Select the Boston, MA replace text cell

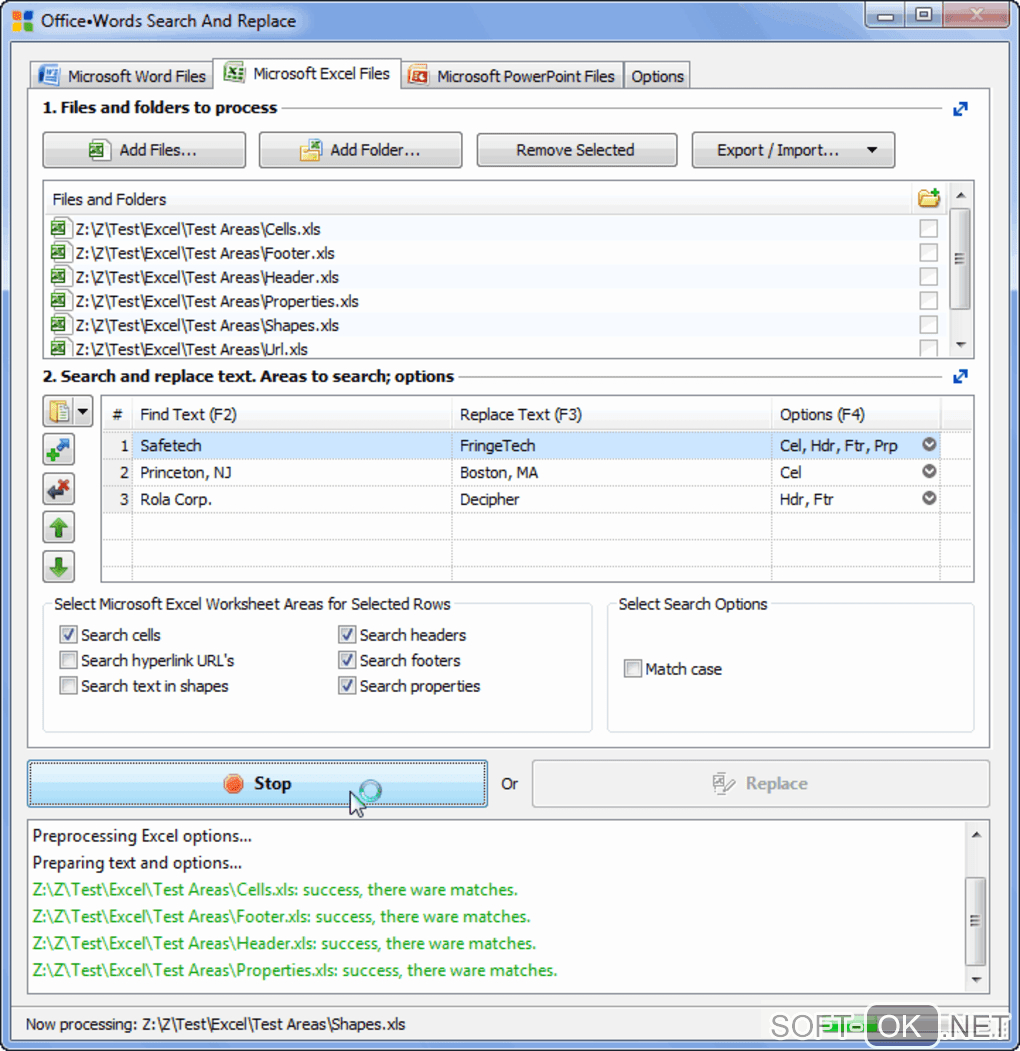[x=612, y=473]
